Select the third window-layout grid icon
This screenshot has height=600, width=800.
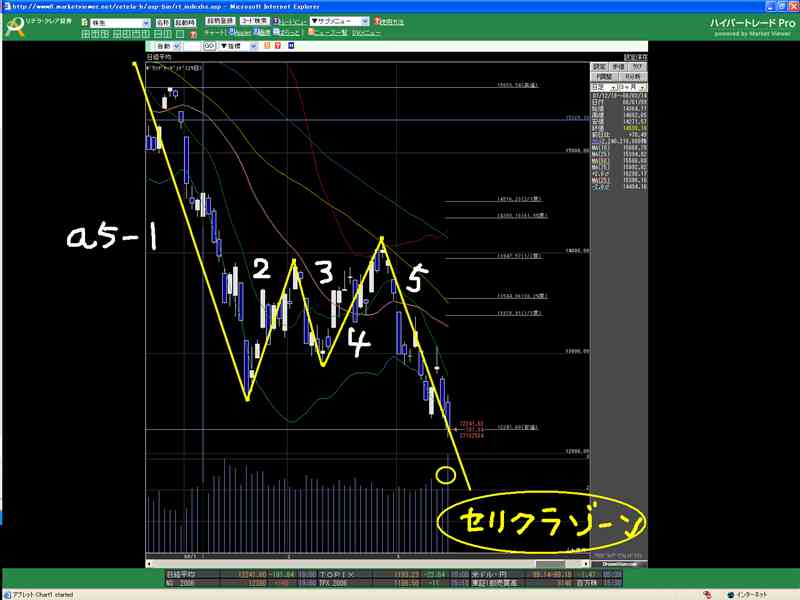(105, 34)
